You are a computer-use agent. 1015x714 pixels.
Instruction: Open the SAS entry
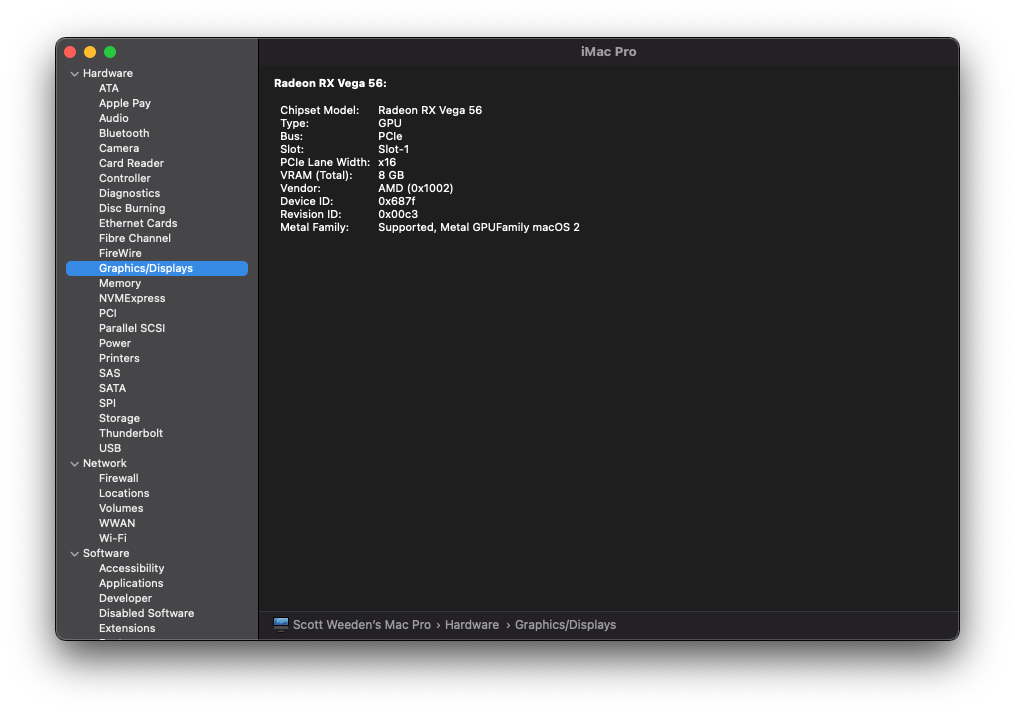(x=109, y=373)
